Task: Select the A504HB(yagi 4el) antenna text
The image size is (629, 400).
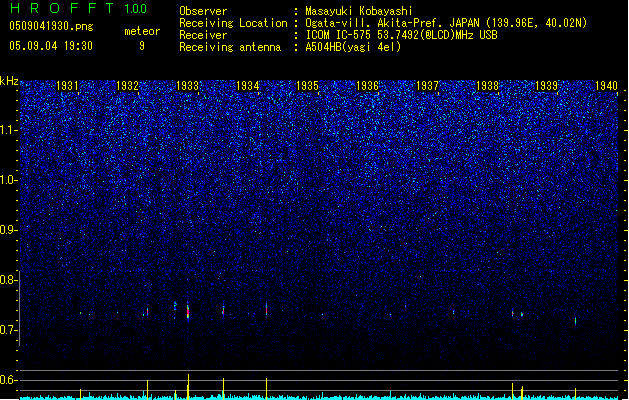Action: click(x=353, y=47)
